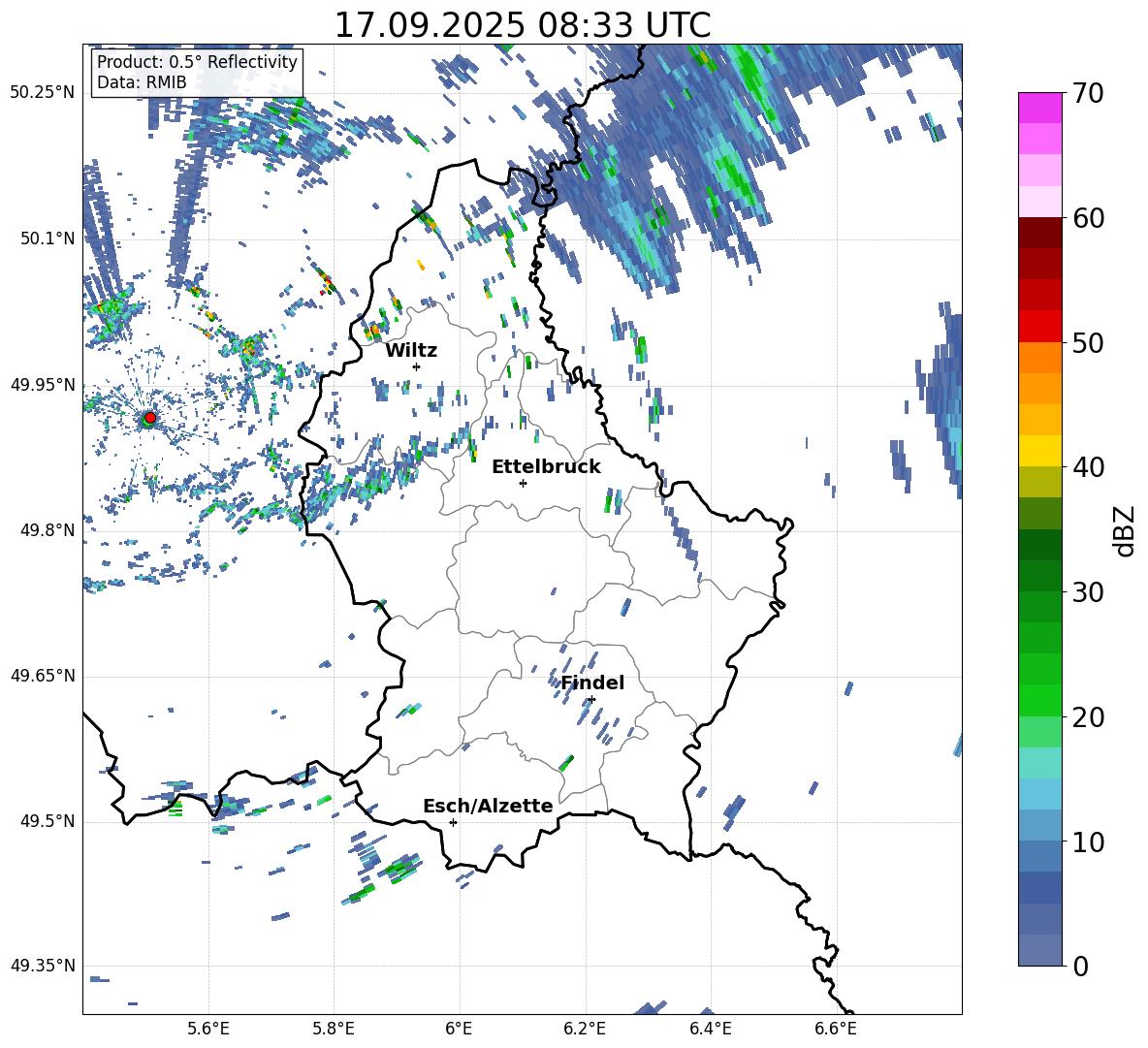This screenshot has height=1048, width=1148.
Task: Click the Findel station cross marker
Action: (591, 700)
